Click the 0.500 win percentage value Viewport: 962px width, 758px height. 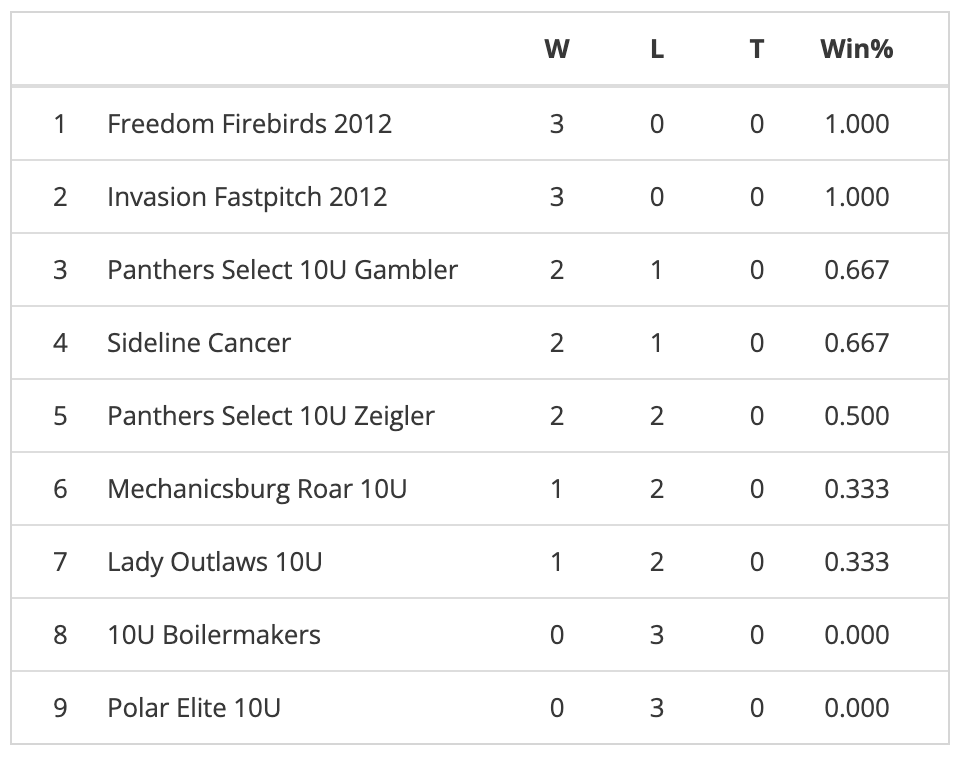[856, 416]
